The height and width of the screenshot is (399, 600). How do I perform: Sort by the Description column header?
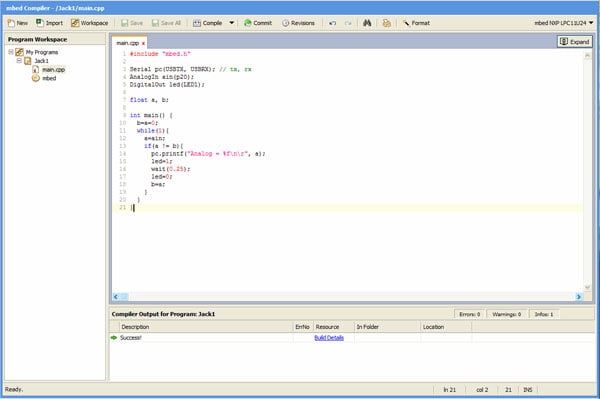(206, 327)
